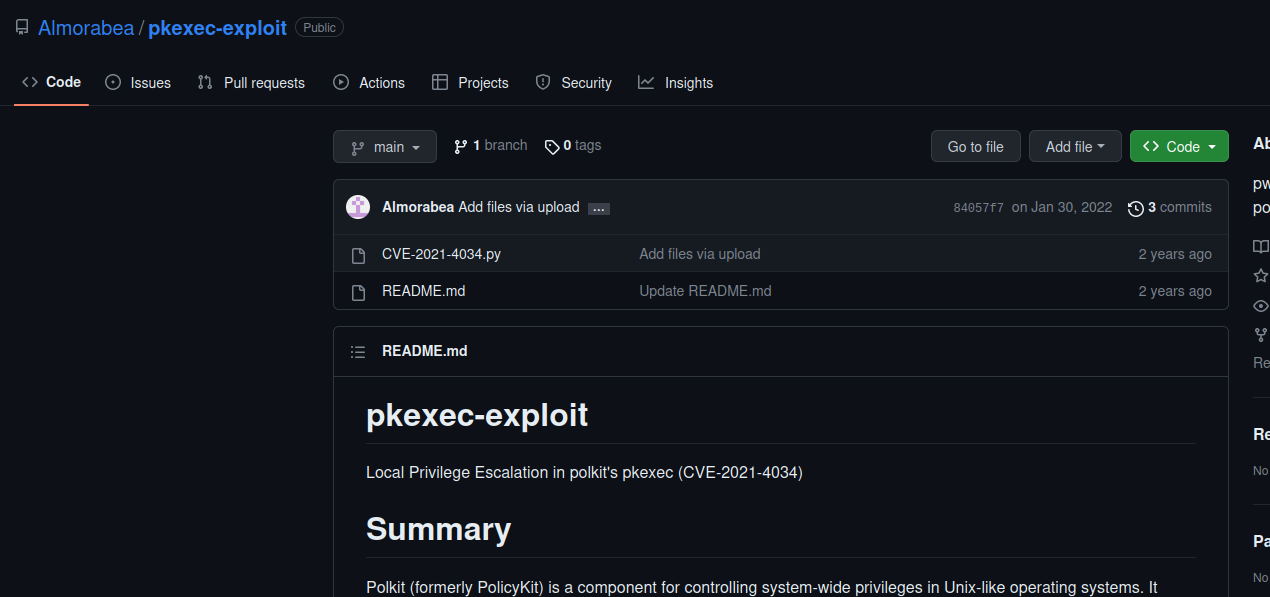Click '2 years ago' in README.md row
The height and width of the screenshot is (597, 1270).
click(x=1175, y=291)
